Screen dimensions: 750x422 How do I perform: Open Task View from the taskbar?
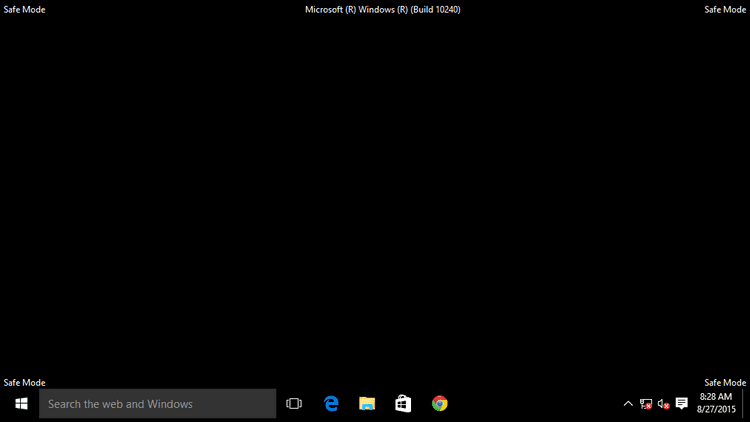[294, 404]
